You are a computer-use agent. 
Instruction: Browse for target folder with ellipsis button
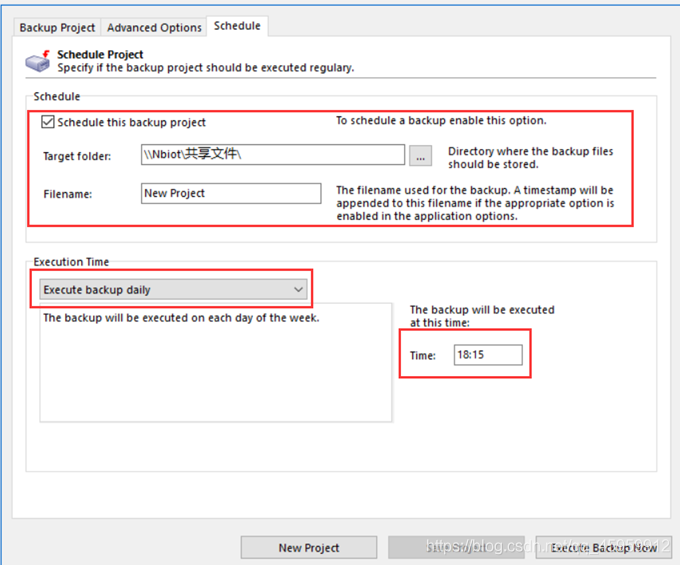pos(420,156)
